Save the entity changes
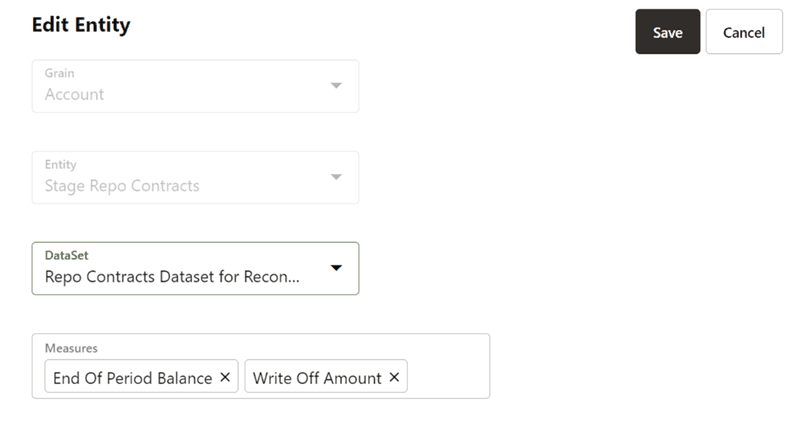The image size is (801, 432). (667, 32)
